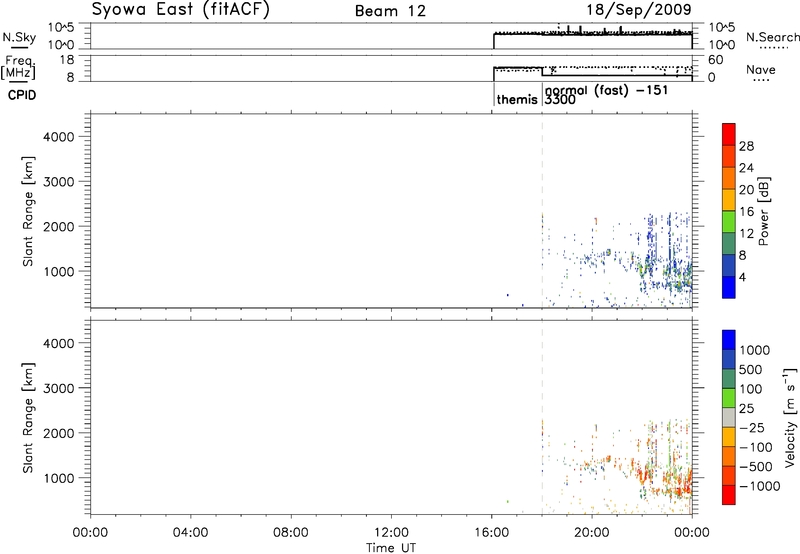Image resolution: width=800 pixels, height=554 pixels.
Task: Pick the bright green 25–100 Velocity colorbar segment
Action: (x=729, y=398)
